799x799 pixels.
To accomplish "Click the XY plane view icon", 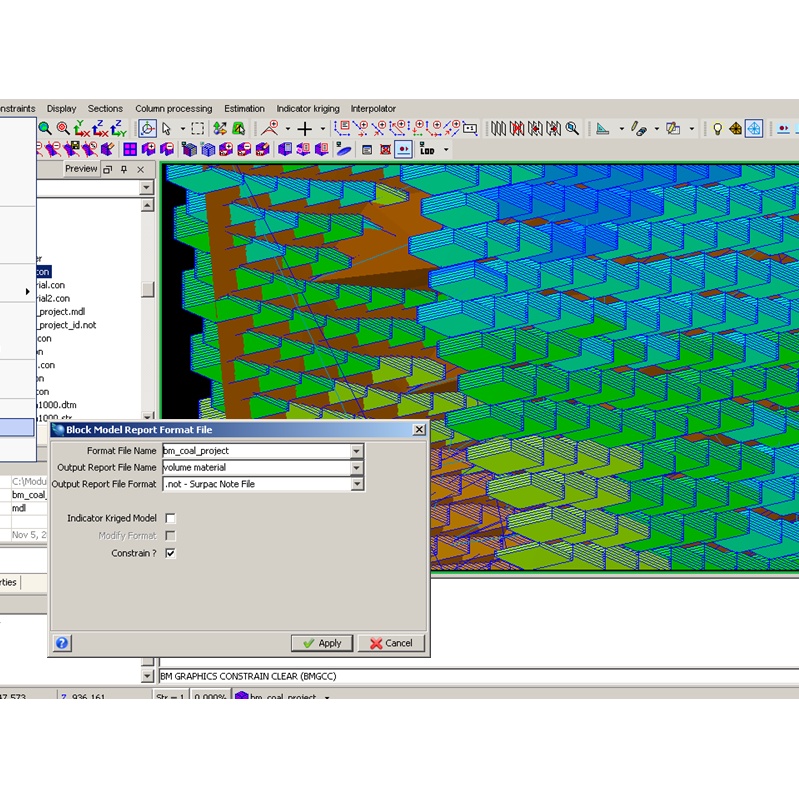I will click(81, 129).
